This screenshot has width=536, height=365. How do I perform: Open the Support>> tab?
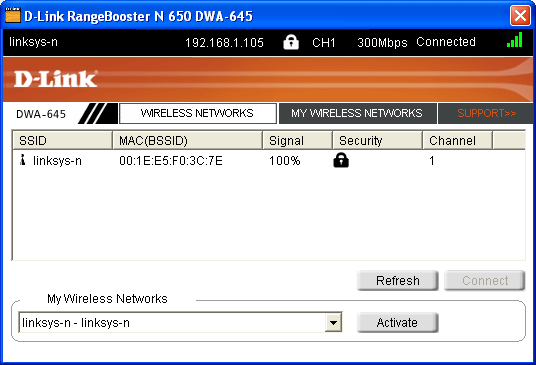point(486,113)
